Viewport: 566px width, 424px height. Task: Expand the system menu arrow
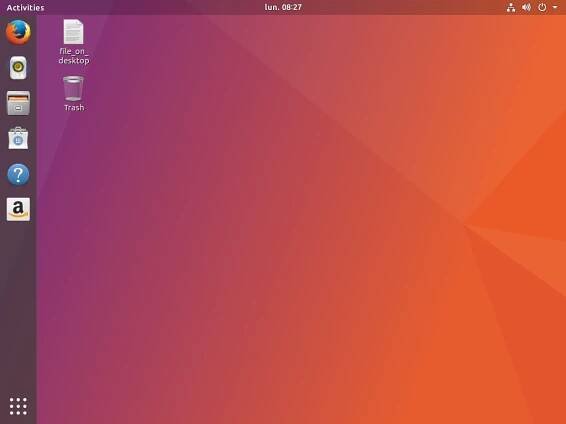(x=555, y=7)
